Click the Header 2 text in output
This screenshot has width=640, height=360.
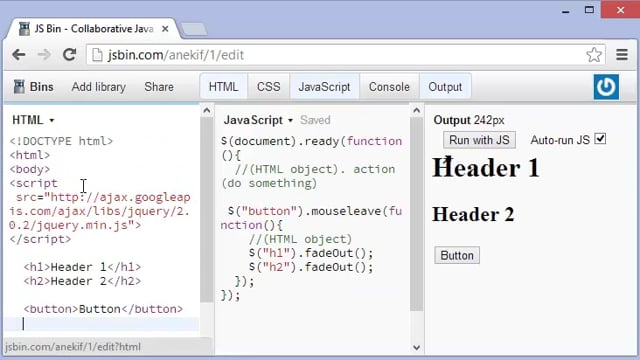coord(473,214)
